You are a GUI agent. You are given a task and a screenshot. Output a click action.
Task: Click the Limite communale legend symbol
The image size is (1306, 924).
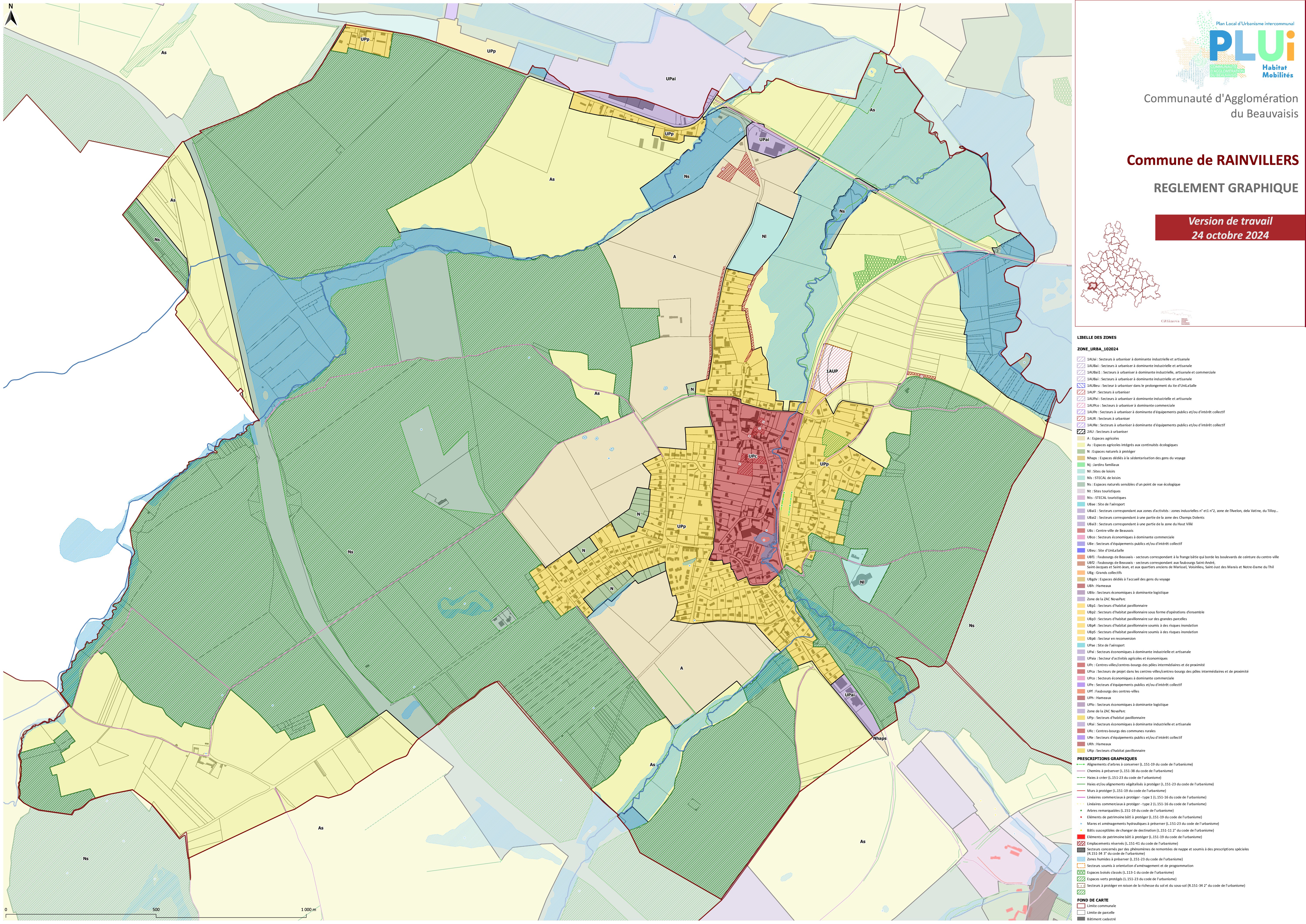click(x=1081, y=906)
